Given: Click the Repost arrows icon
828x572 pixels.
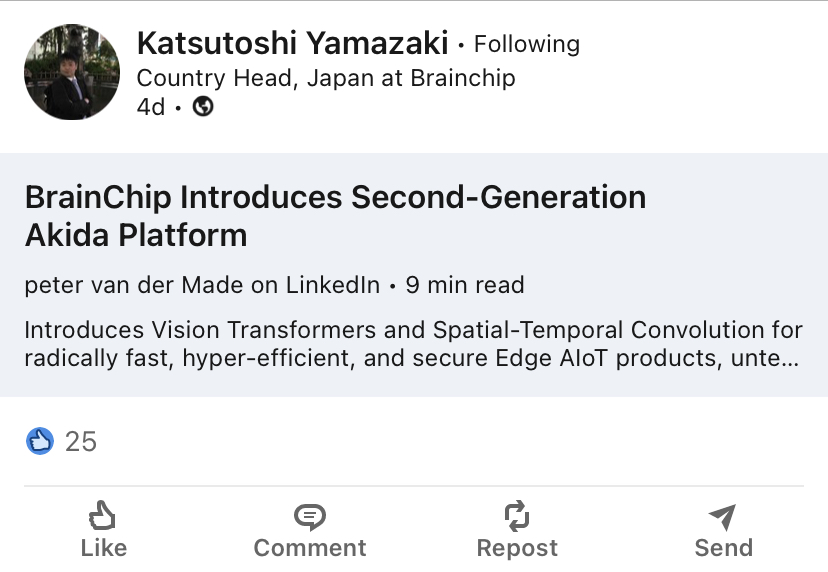Looking at the screenshot, I should click(x=517, y=516).
